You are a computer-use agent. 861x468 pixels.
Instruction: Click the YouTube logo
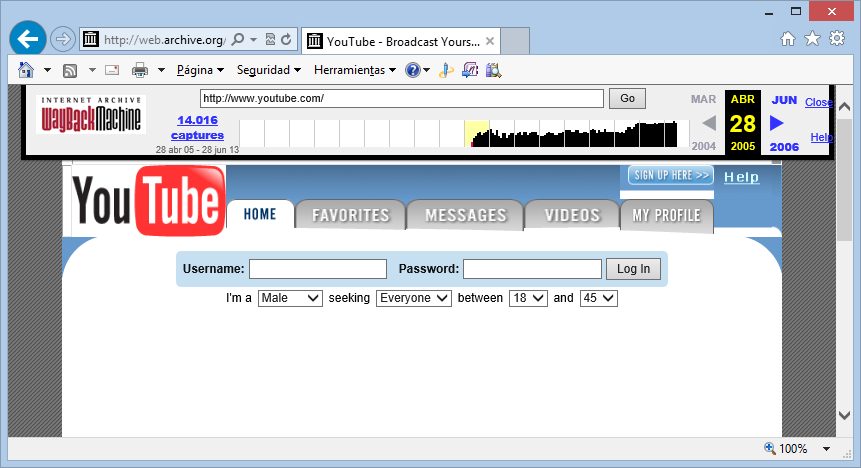(148, 201)
